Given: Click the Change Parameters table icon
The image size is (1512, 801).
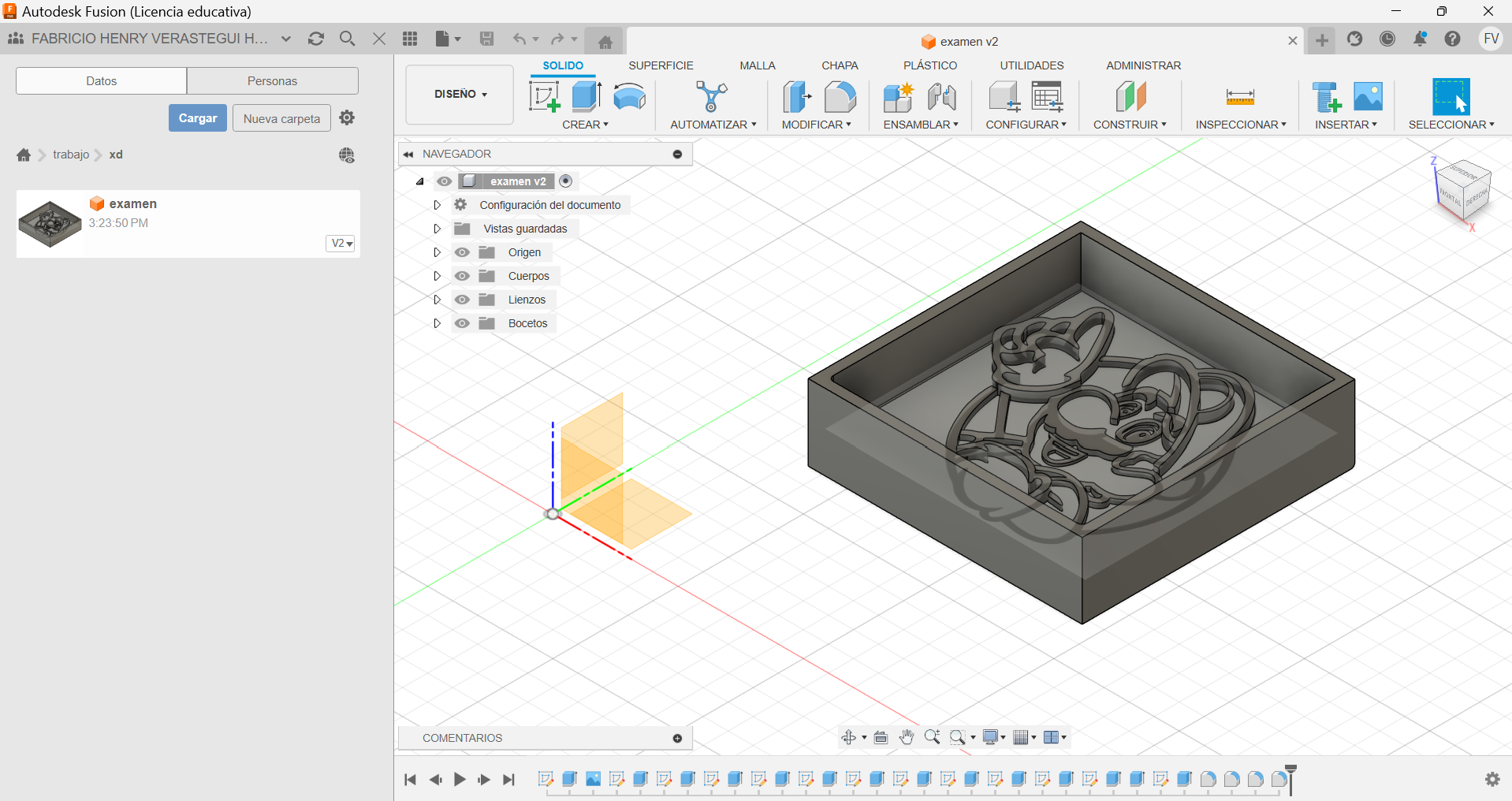Looking at the screenshot, I should [1047, 97].
